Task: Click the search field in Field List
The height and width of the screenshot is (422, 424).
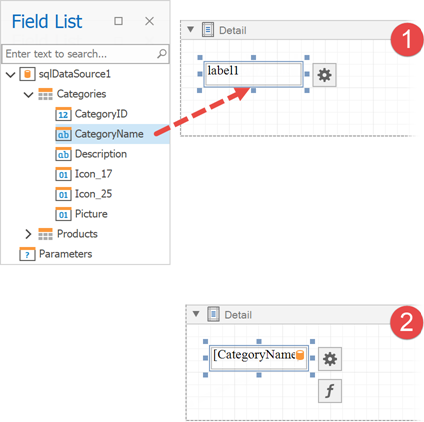Action: tap(85, 54)
